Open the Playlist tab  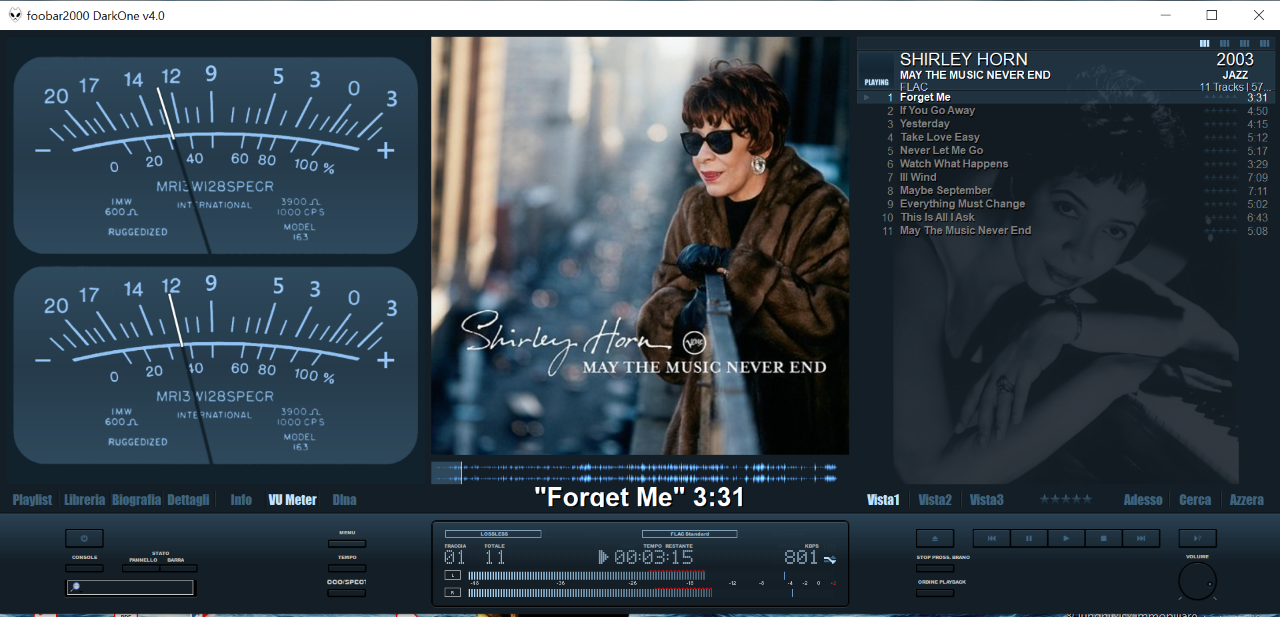[x=32, y=500]
